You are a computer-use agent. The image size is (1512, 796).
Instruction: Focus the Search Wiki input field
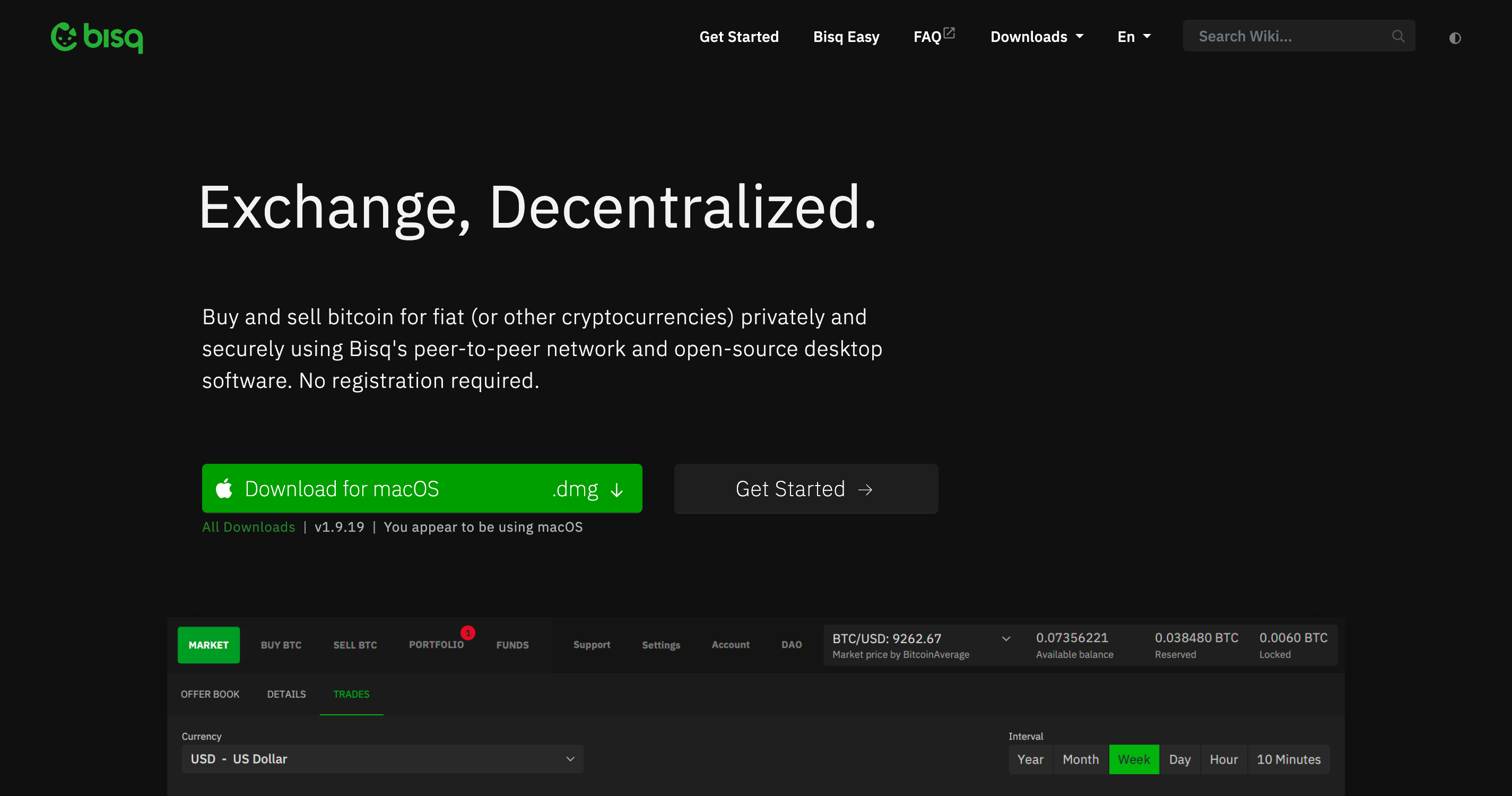[1298, 37]
